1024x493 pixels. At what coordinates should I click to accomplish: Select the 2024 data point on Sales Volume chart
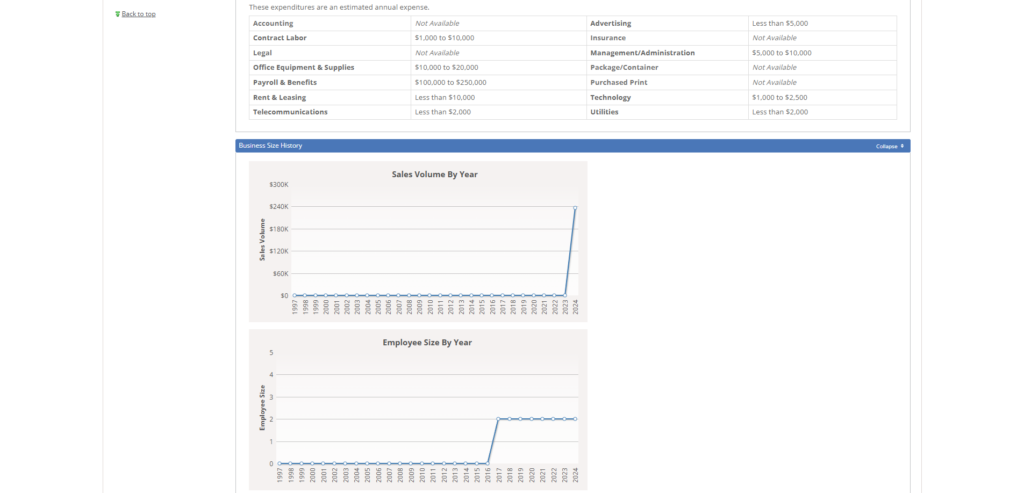pyautogui.click(x=575, y=208)
